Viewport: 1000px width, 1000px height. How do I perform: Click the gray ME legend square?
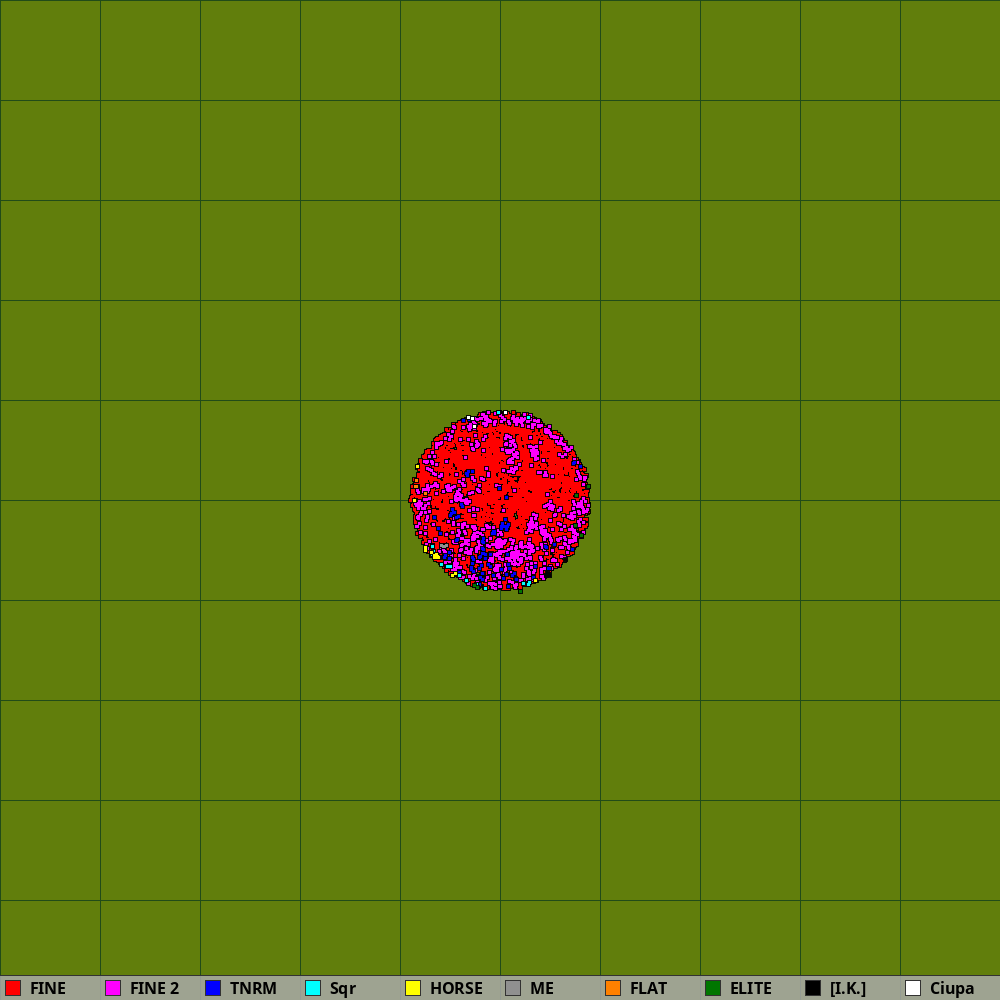point(513,988)
